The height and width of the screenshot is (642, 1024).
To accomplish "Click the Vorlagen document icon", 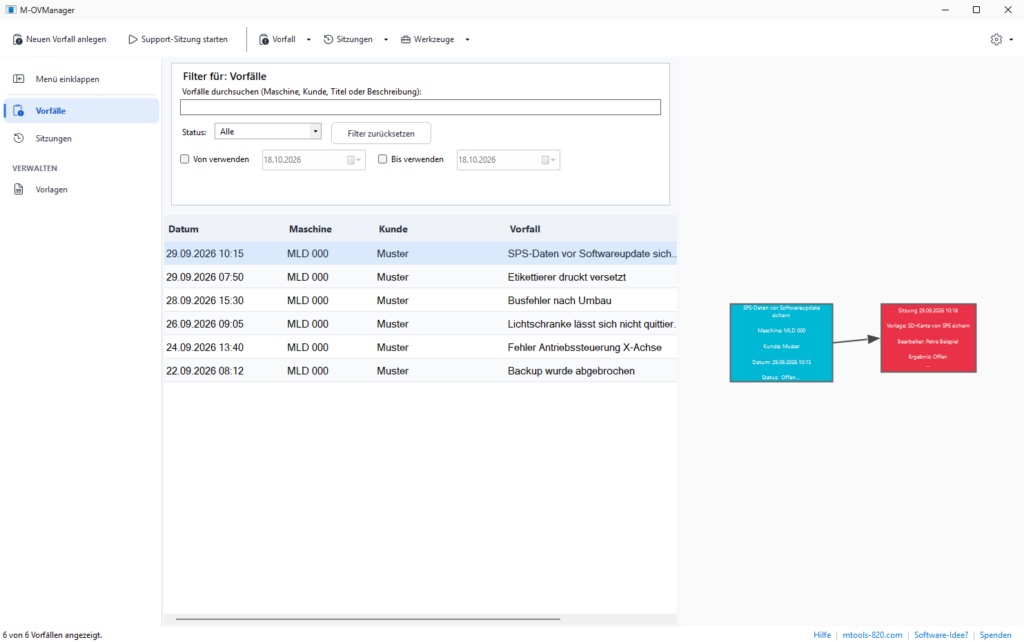I will click(x=19, y=189).
